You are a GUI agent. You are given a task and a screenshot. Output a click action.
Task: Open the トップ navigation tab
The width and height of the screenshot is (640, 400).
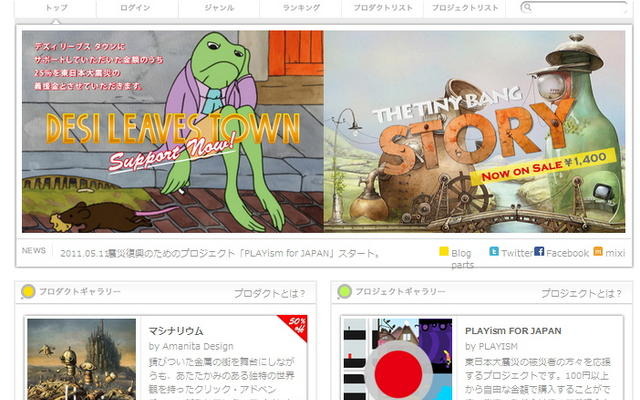(x=56, y=8)
